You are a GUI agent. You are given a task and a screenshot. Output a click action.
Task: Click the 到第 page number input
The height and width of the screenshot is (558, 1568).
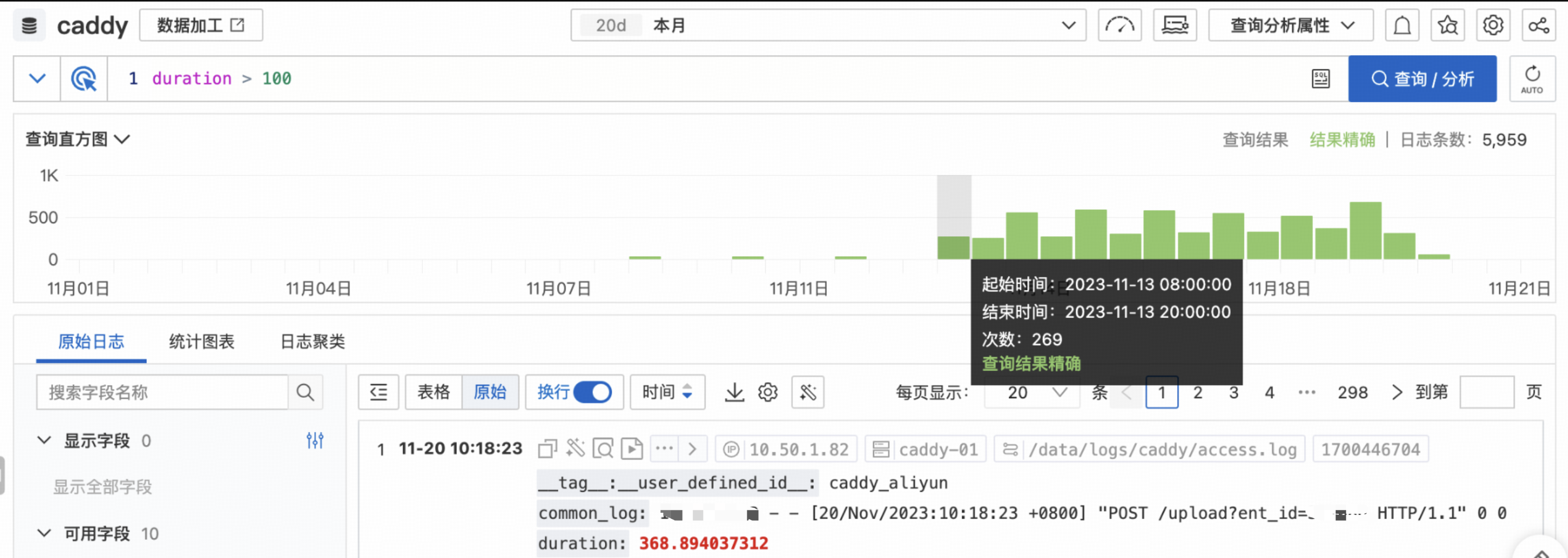[x=1487, y=392]
